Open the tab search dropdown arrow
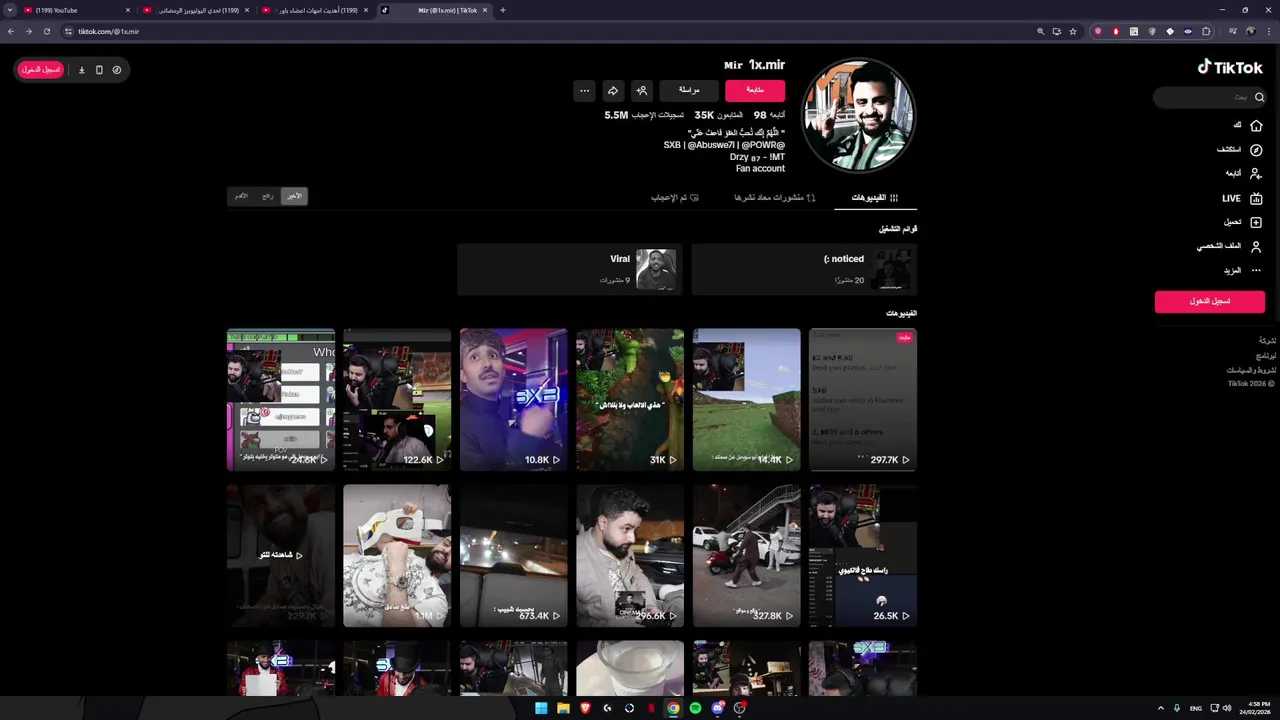 tap(9, 10)
